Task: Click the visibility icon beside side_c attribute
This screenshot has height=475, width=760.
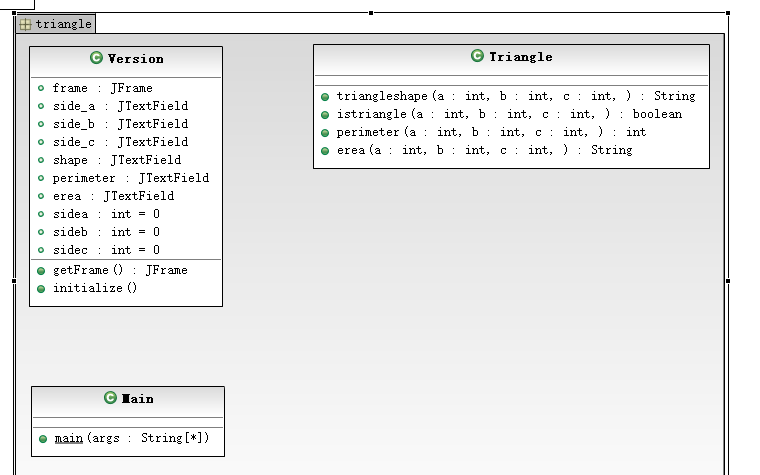Action: (x=41, y=142)
